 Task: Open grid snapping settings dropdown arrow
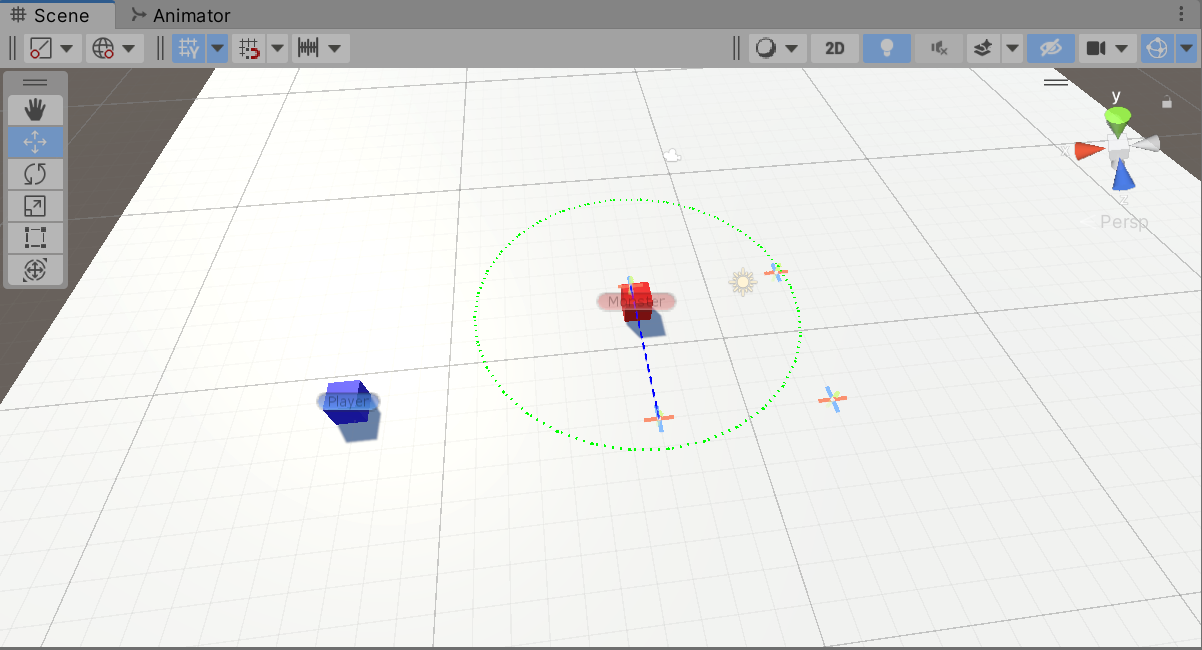(277, 48)
